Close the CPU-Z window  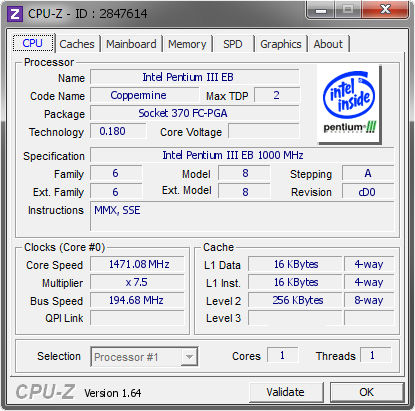385,11
